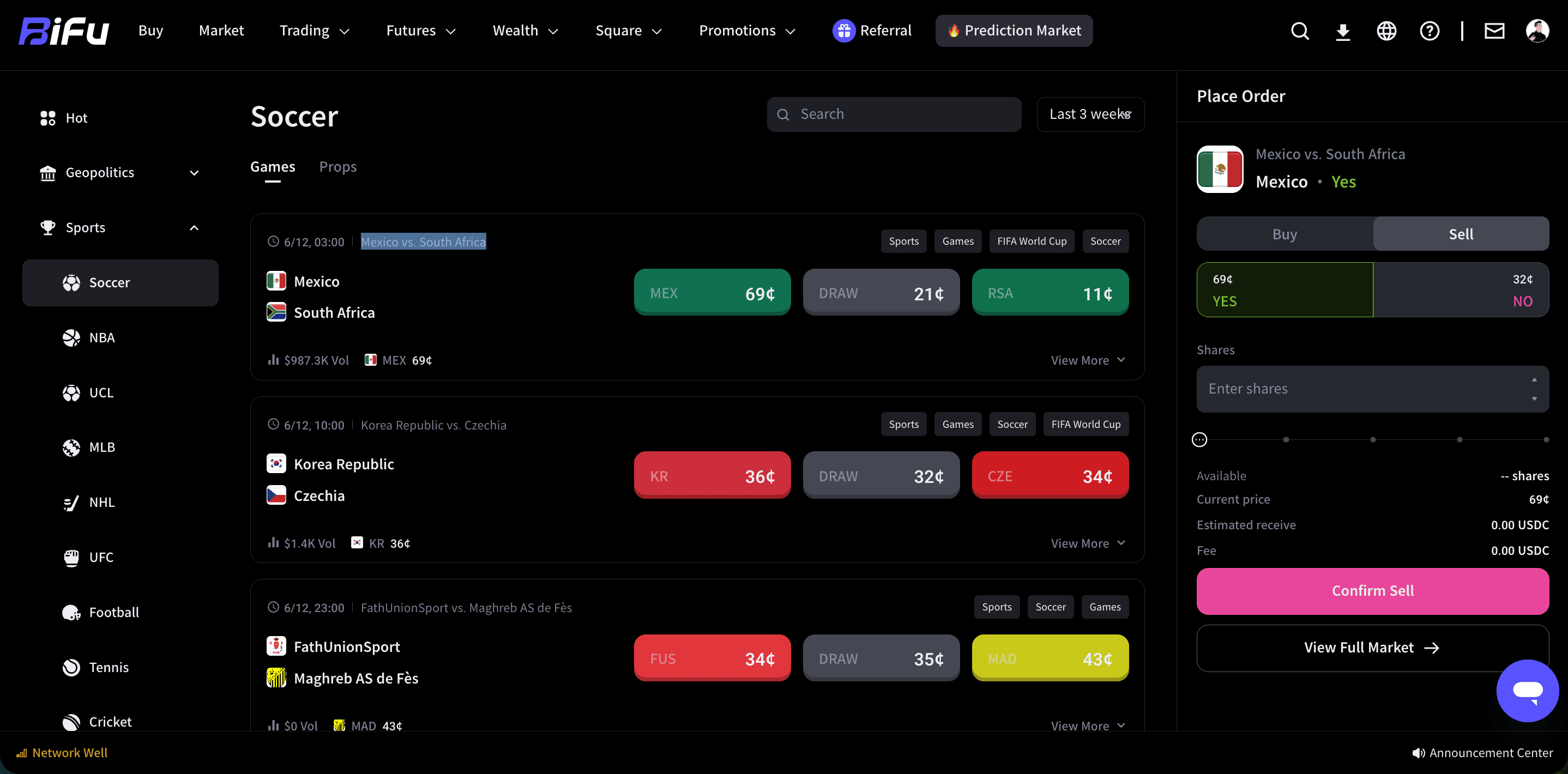Select Soccer in sports sidebar
This screenshot has width=1568, height=774.
120,282
